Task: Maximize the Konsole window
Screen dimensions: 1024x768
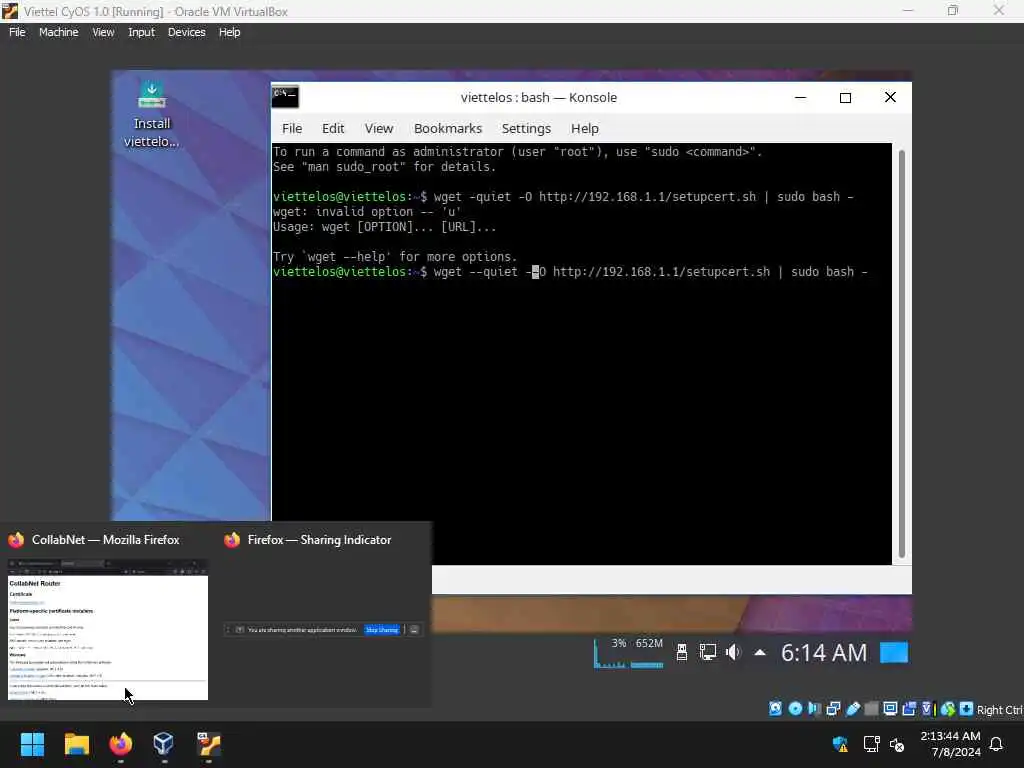Action: [x=845, y=97]
